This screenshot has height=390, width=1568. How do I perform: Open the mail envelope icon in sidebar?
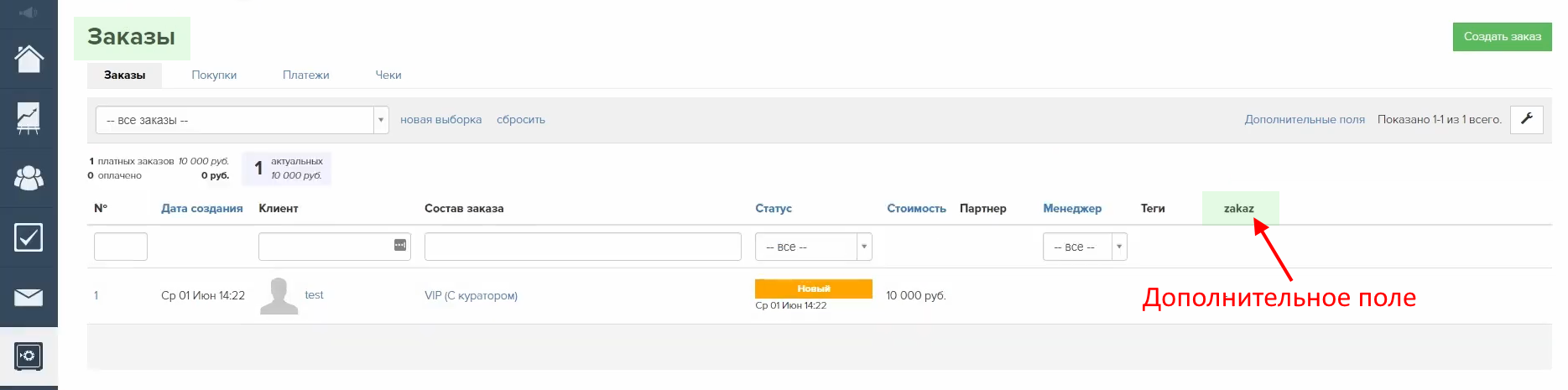(29, 297)
